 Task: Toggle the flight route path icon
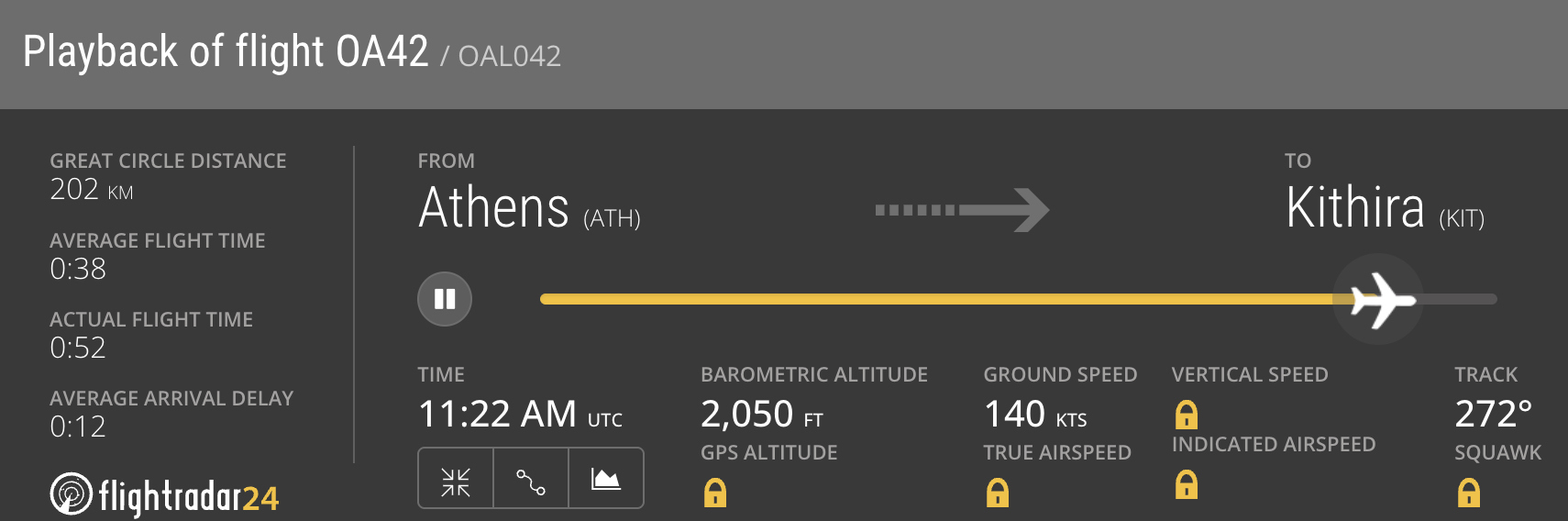[x=531, y=481]
